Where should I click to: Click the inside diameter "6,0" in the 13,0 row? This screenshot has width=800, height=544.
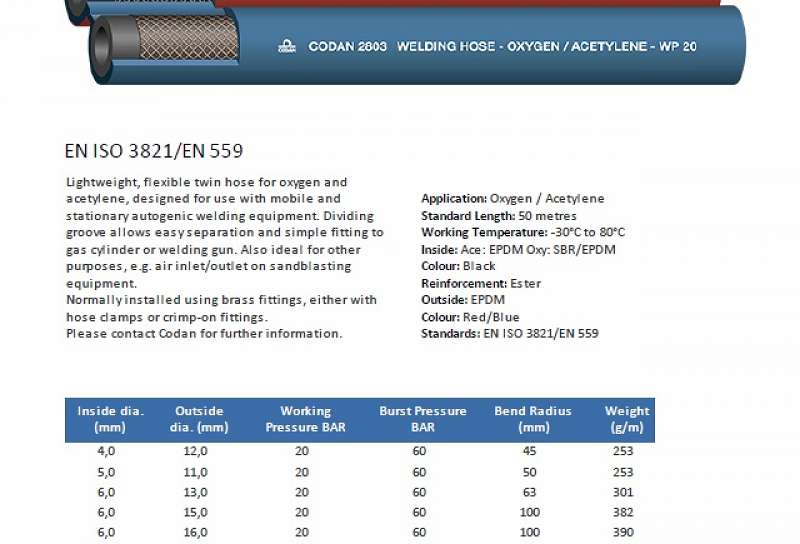tap(106, 492)
